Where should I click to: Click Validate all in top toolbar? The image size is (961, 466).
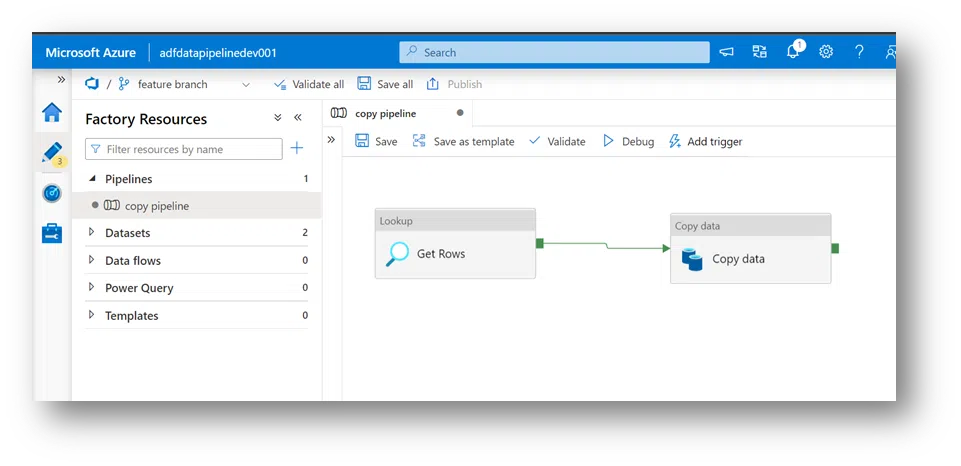[x=308, y=85]
